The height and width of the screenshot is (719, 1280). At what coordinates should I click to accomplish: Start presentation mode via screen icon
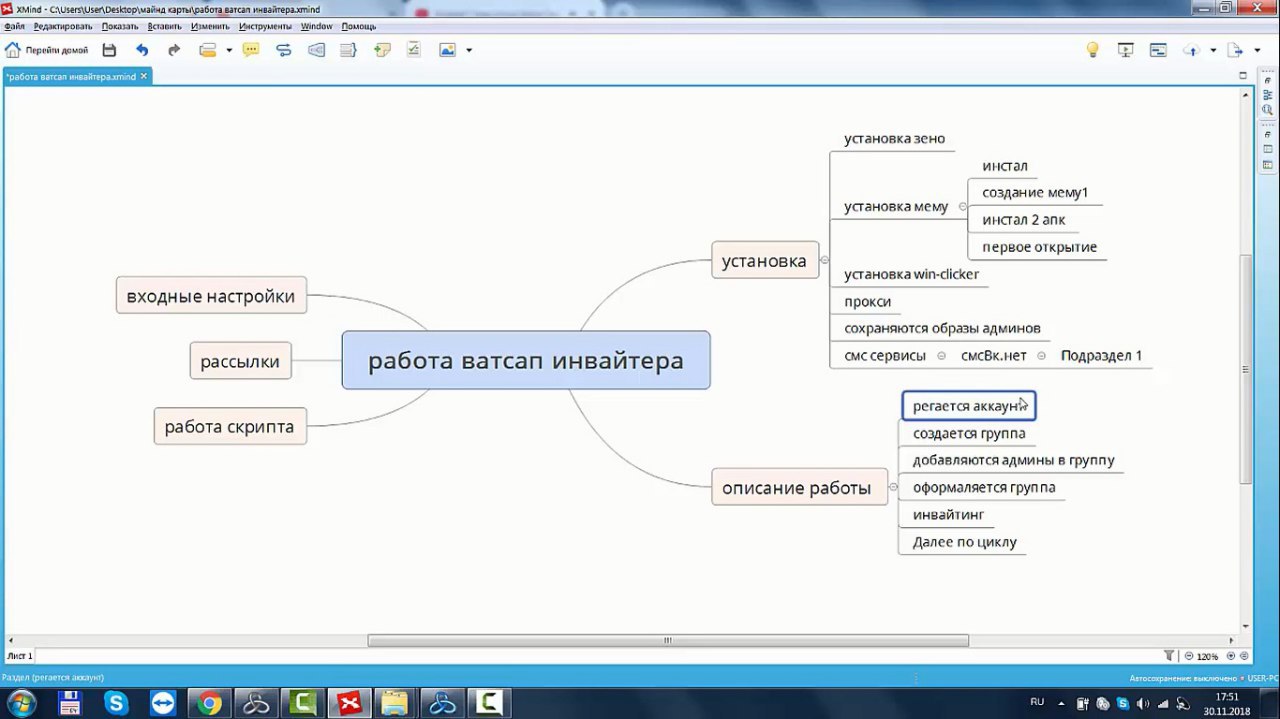click(1125, 50)
